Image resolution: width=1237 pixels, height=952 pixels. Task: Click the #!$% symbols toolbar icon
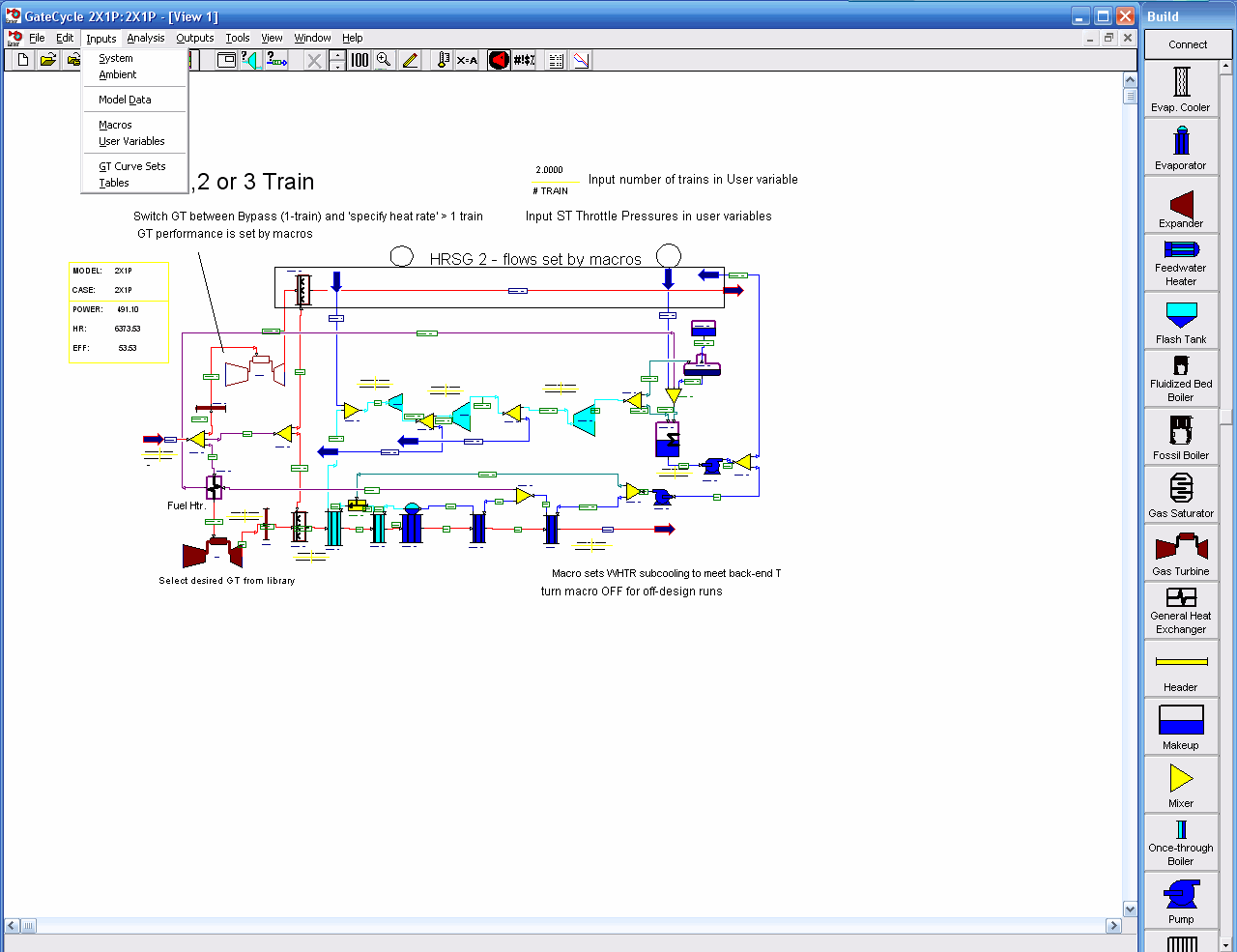[x=524, y=60]
